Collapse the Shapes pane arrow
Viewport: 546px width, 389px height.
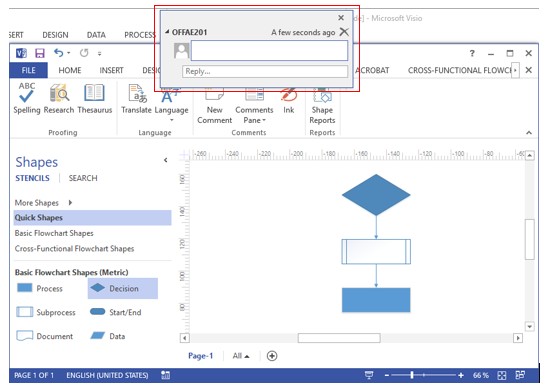[x=165, y=160]
